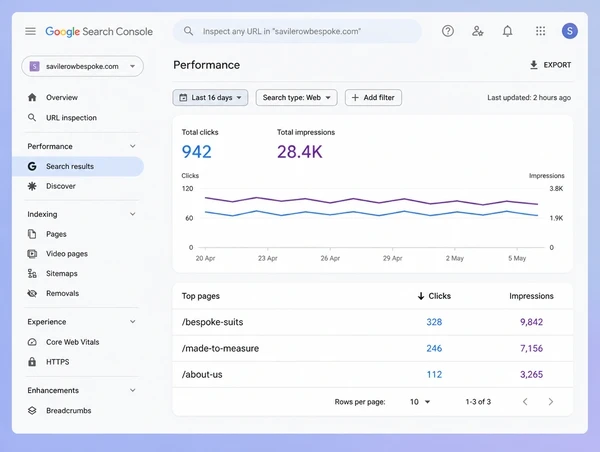
Task: Click the Google Search Console logo
Action: pos(99,31)
